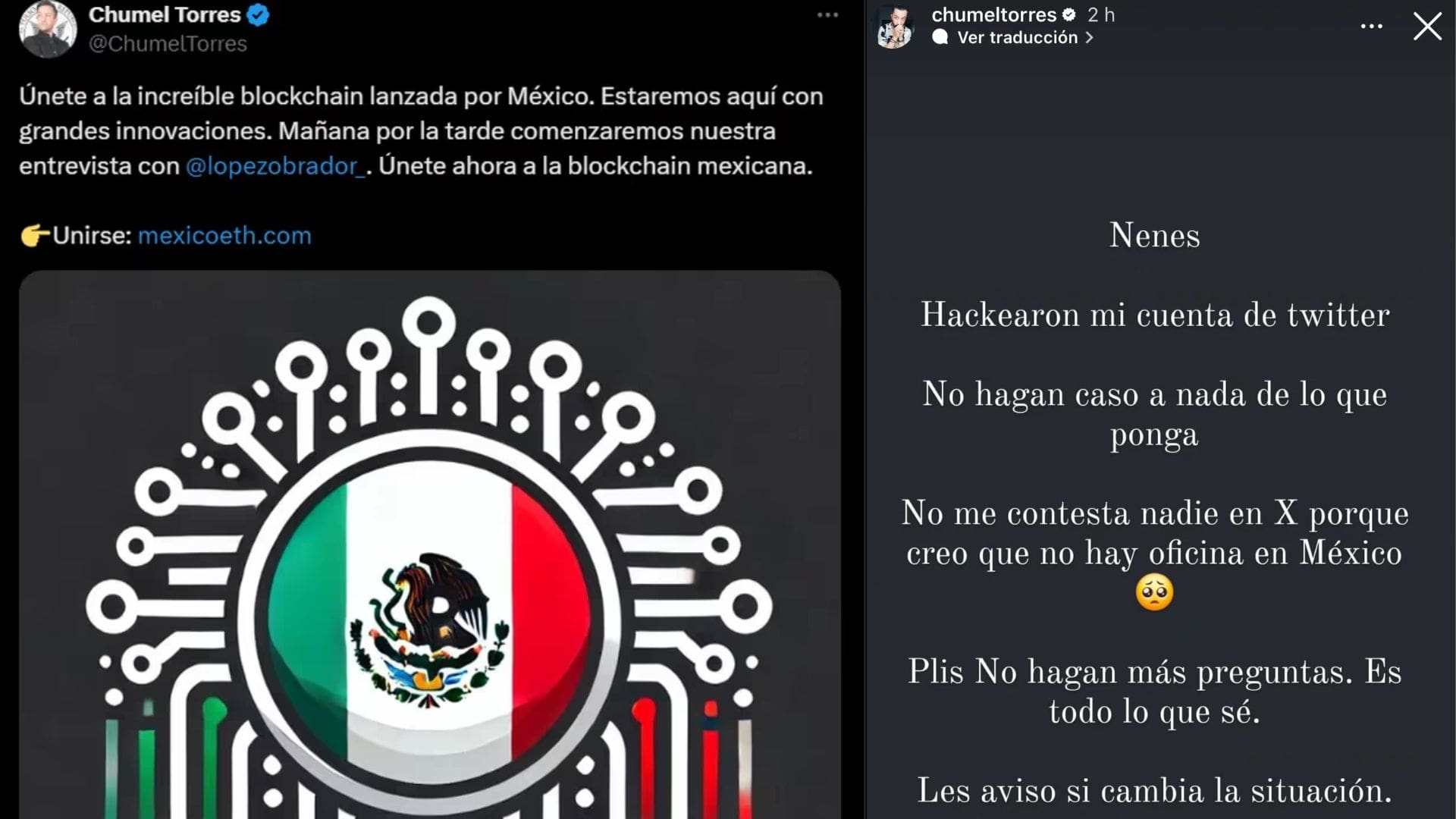
Task: Click the pleading face emoji in story
Action: [x=1154, y=592]
